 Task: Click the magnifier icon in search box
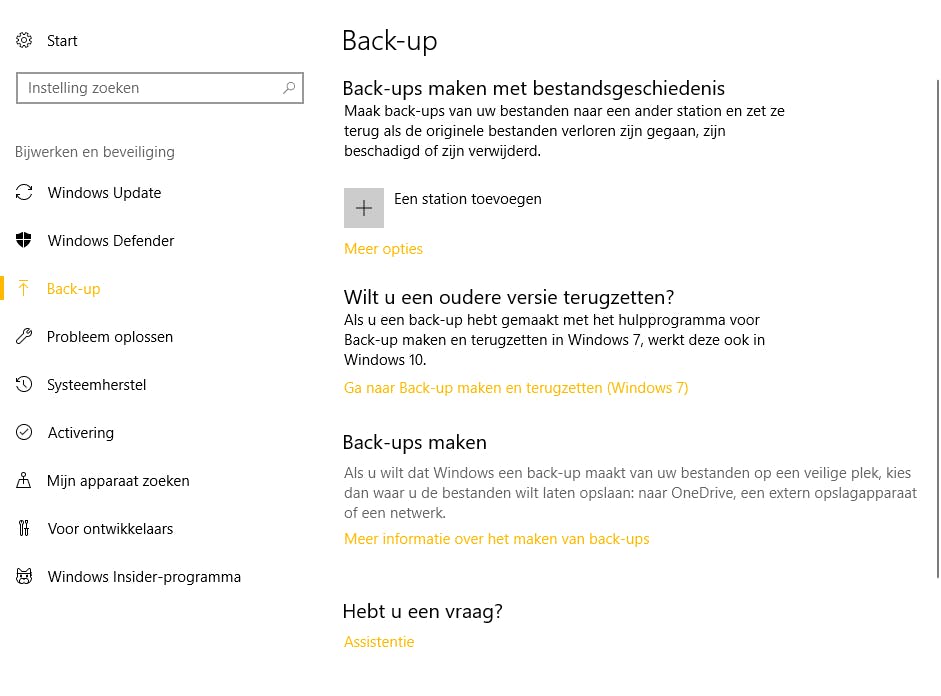(x=289, y=88)
